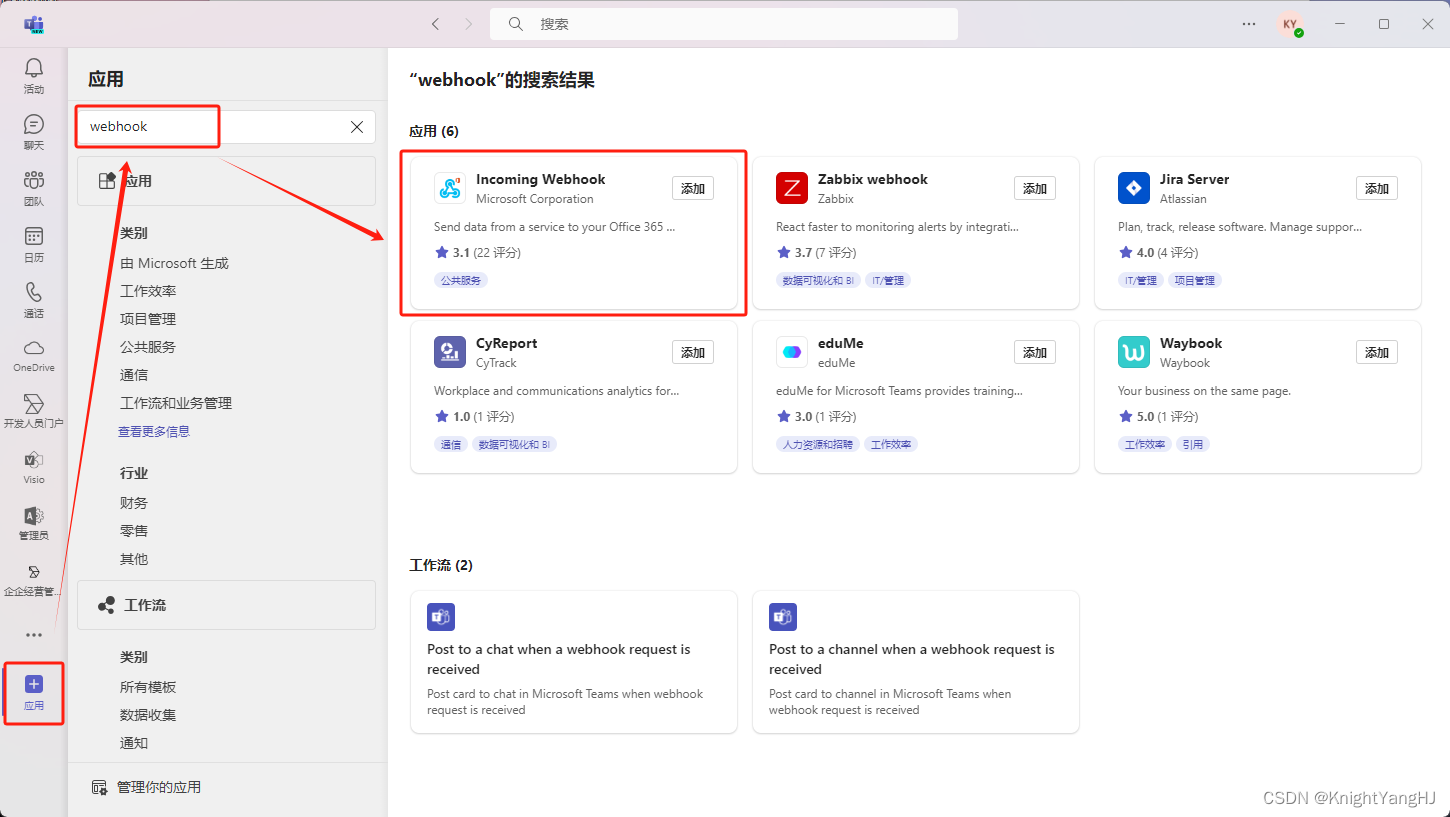Click the 5.0 (1 评分) Waybook rating
The image size is (1450, 817).
[1167, 417]
